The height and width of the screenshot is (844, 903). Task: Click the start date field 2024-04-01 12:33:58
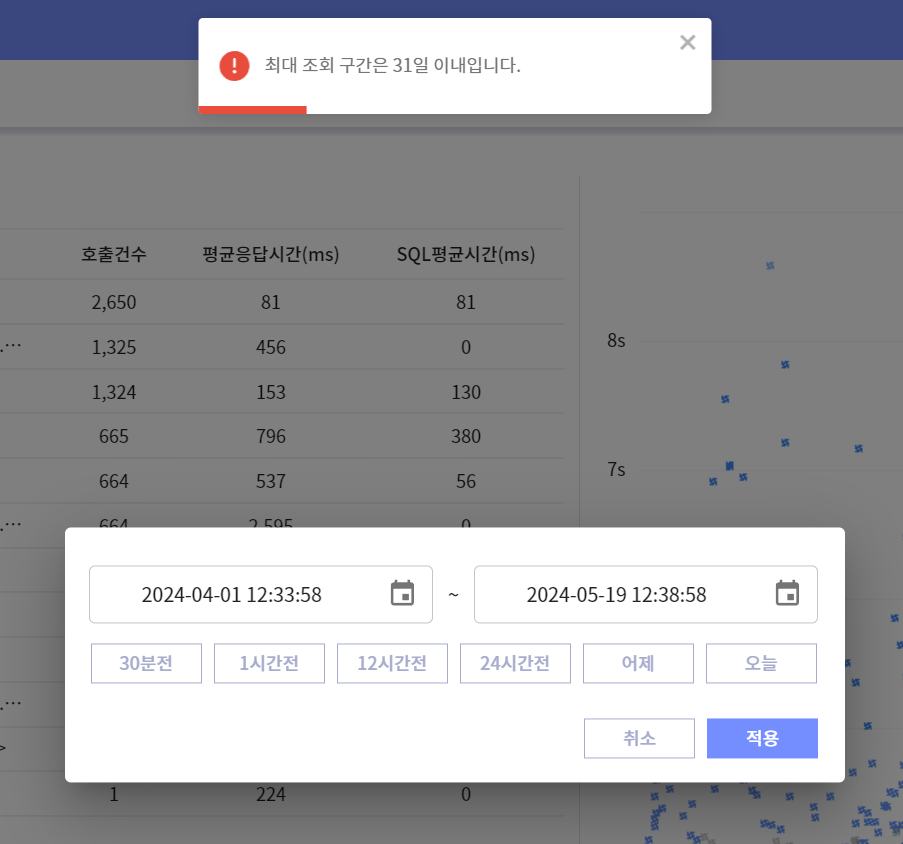coord(232,595)
